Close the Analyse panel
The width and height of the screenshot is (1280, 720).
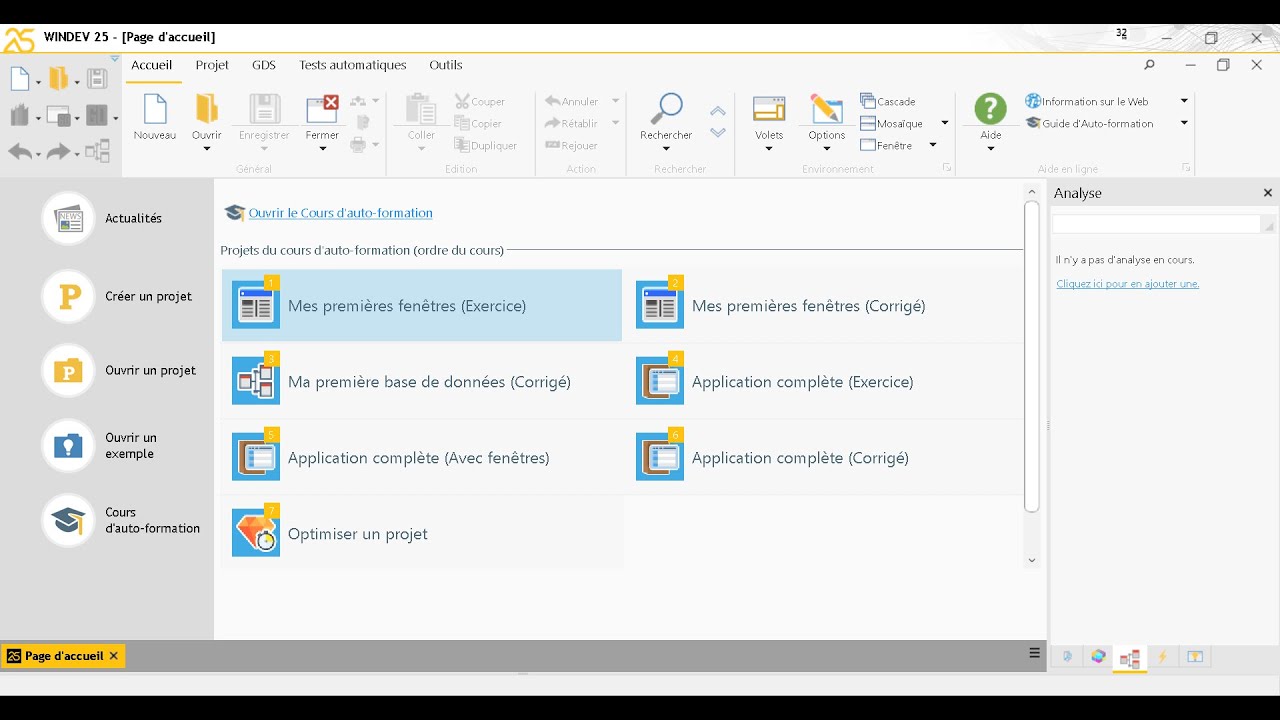1267,193
